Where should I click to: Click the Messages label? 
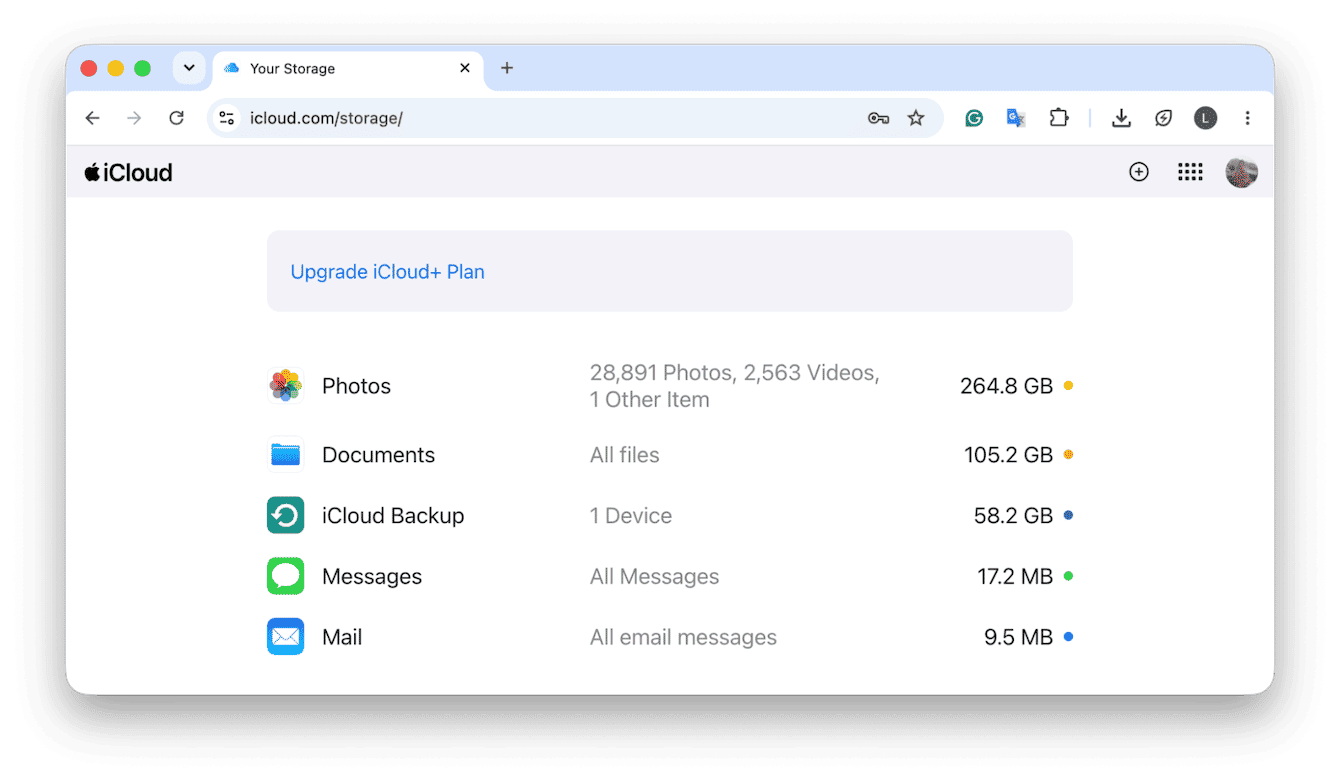pyautogui.click(x=372, y=577)
